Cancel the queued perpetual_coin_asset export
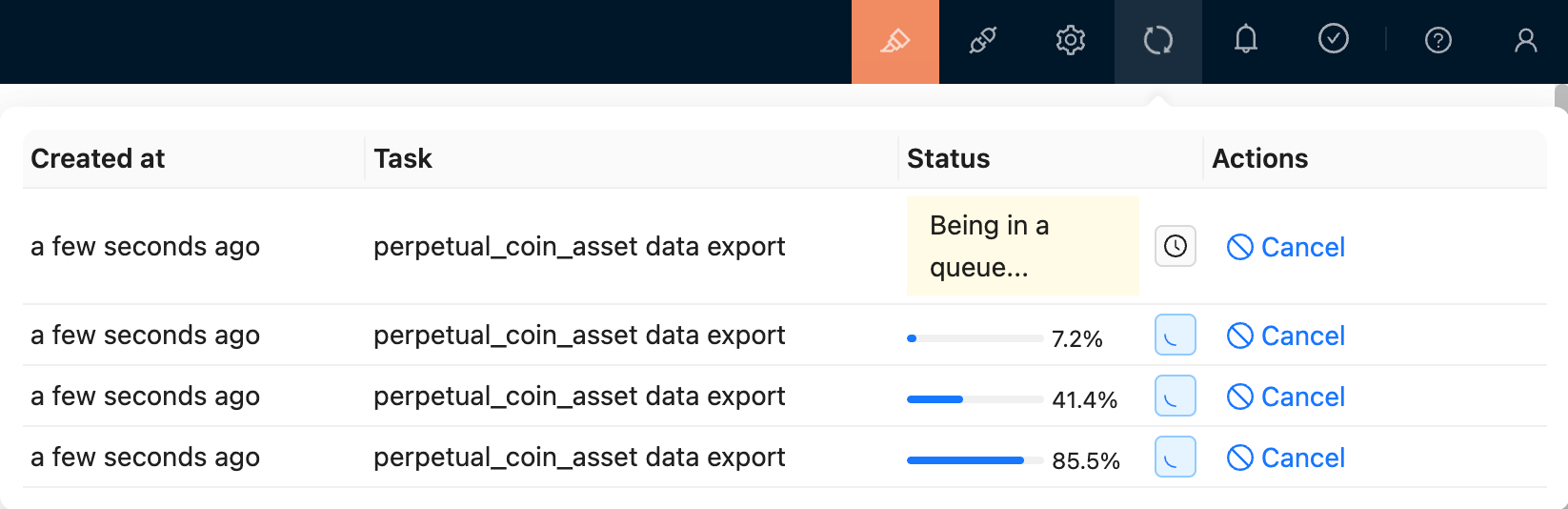This screenshot has width=1568, height=509. click(x=1286, y=247)
